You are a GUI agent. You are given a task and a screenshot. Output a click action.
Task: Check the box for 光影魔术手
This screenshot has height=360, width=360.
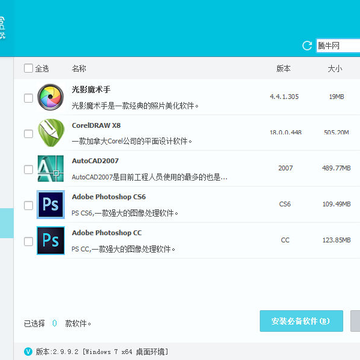[28, 98]
